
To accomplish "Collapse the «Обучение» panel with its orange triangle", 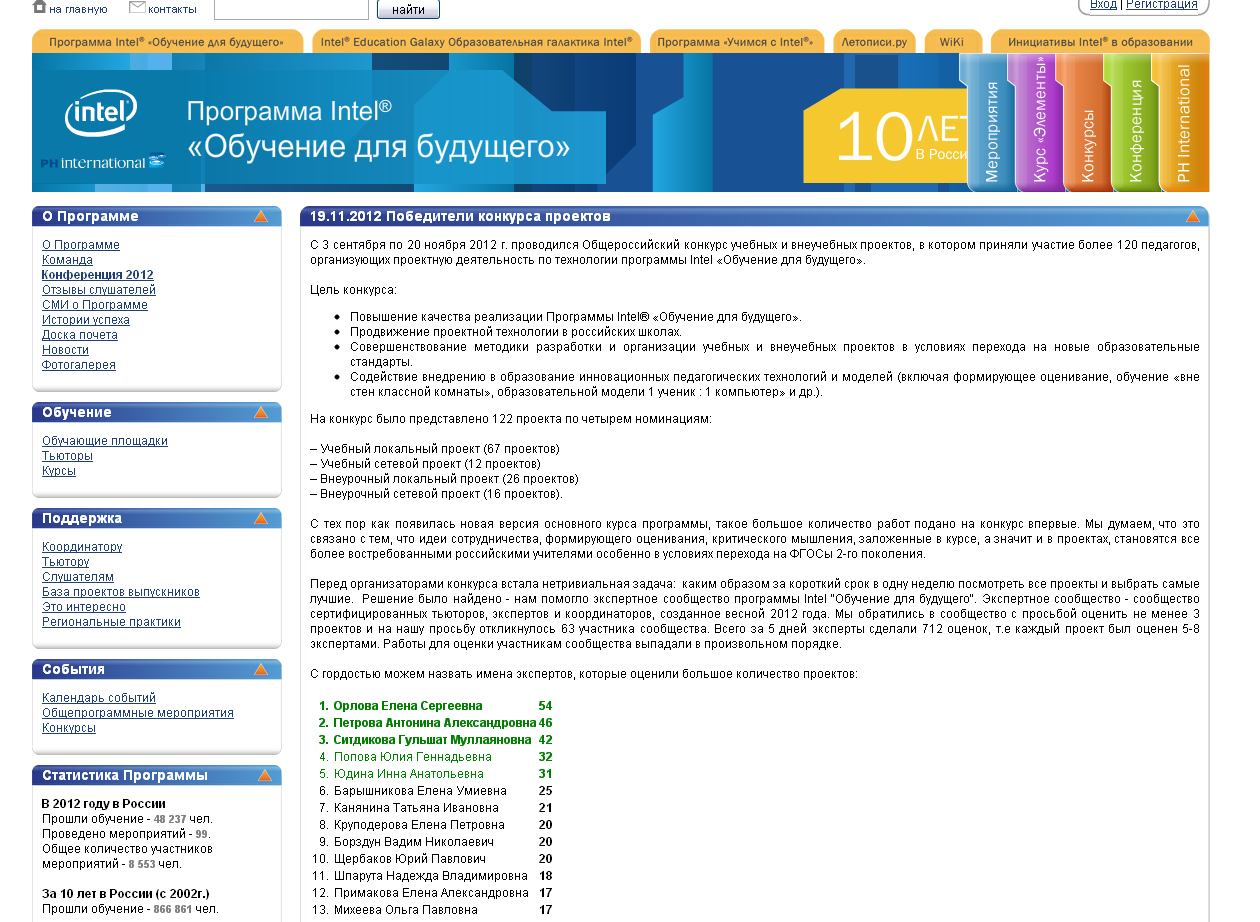I will coord(261,413).
